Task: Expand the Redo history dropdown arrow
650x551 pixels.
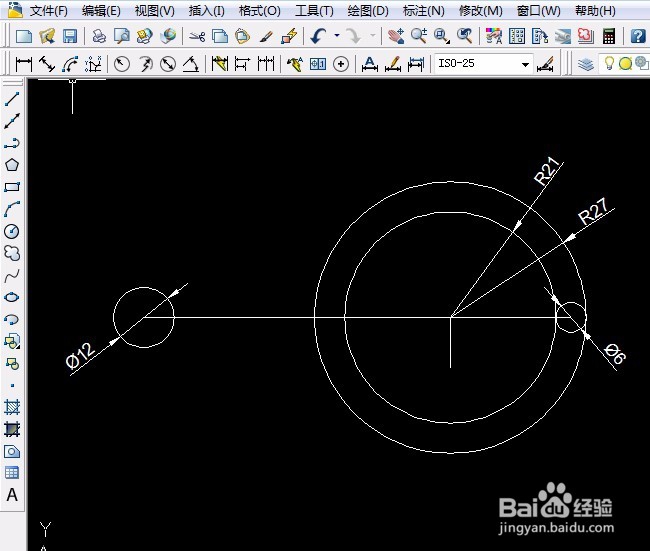Action: point(372,36)
